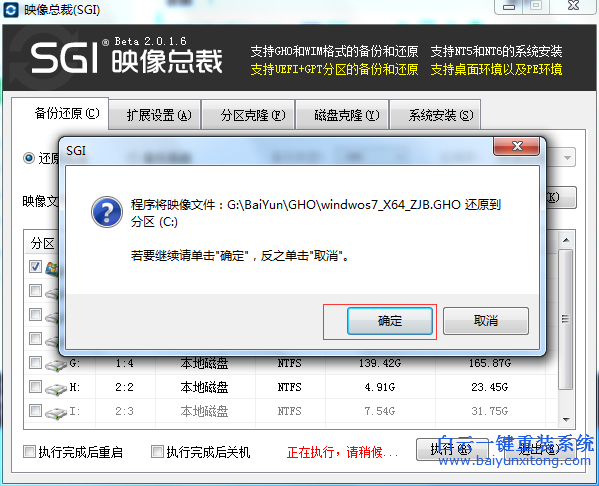Cancel the restore with 取消 button

coord(486,321)
